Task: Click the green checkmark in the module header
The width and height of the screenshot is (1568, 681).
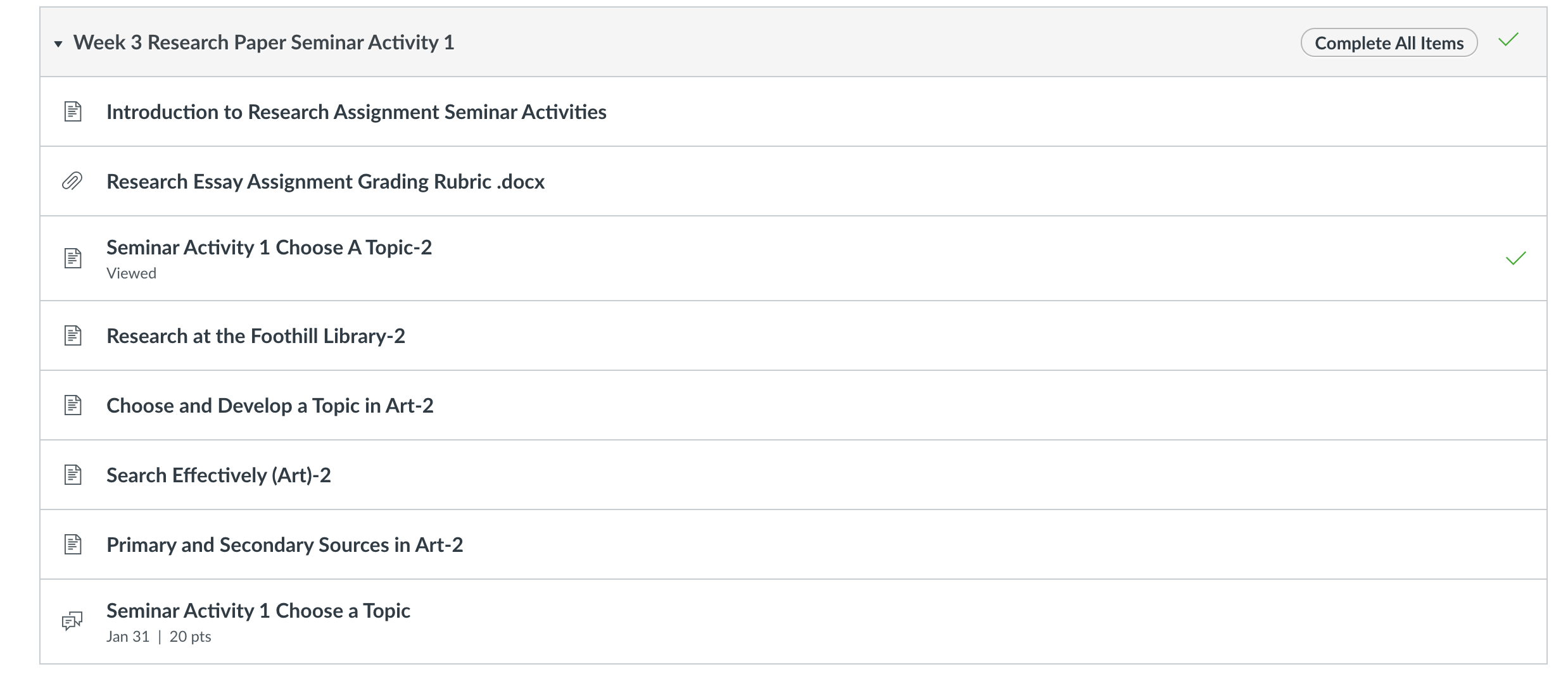Action: [1508, 41]
